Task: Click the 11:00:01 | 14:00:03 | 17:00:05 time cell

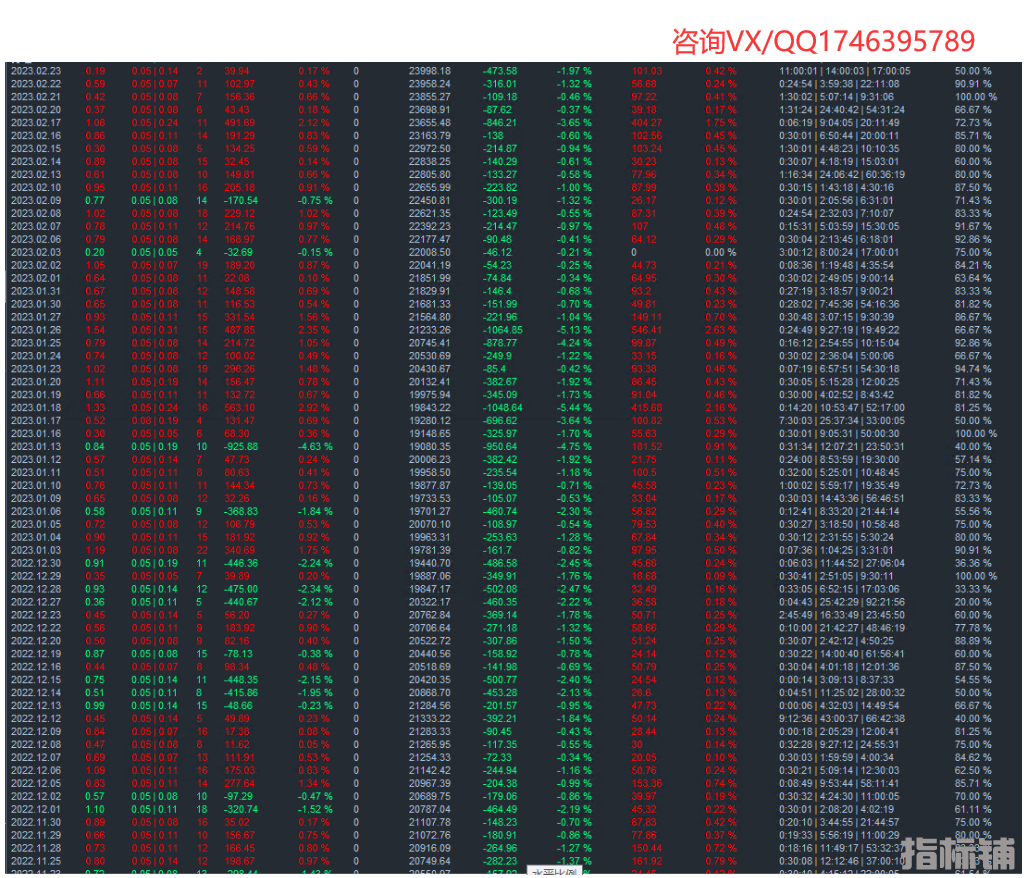Action: tap(845, 71)
